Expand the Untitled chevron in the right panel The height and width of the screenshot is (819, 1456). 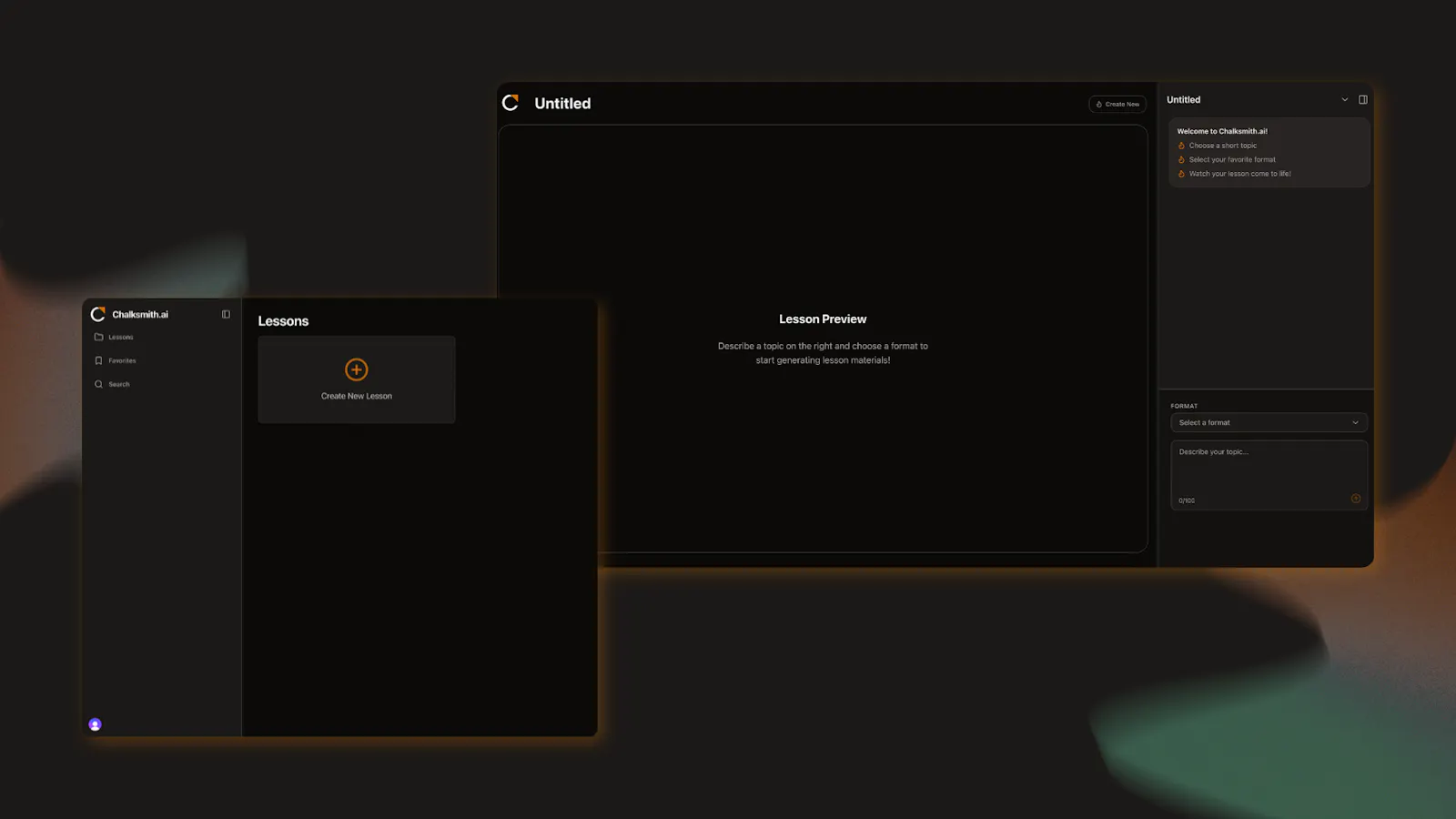point(1345,100)
